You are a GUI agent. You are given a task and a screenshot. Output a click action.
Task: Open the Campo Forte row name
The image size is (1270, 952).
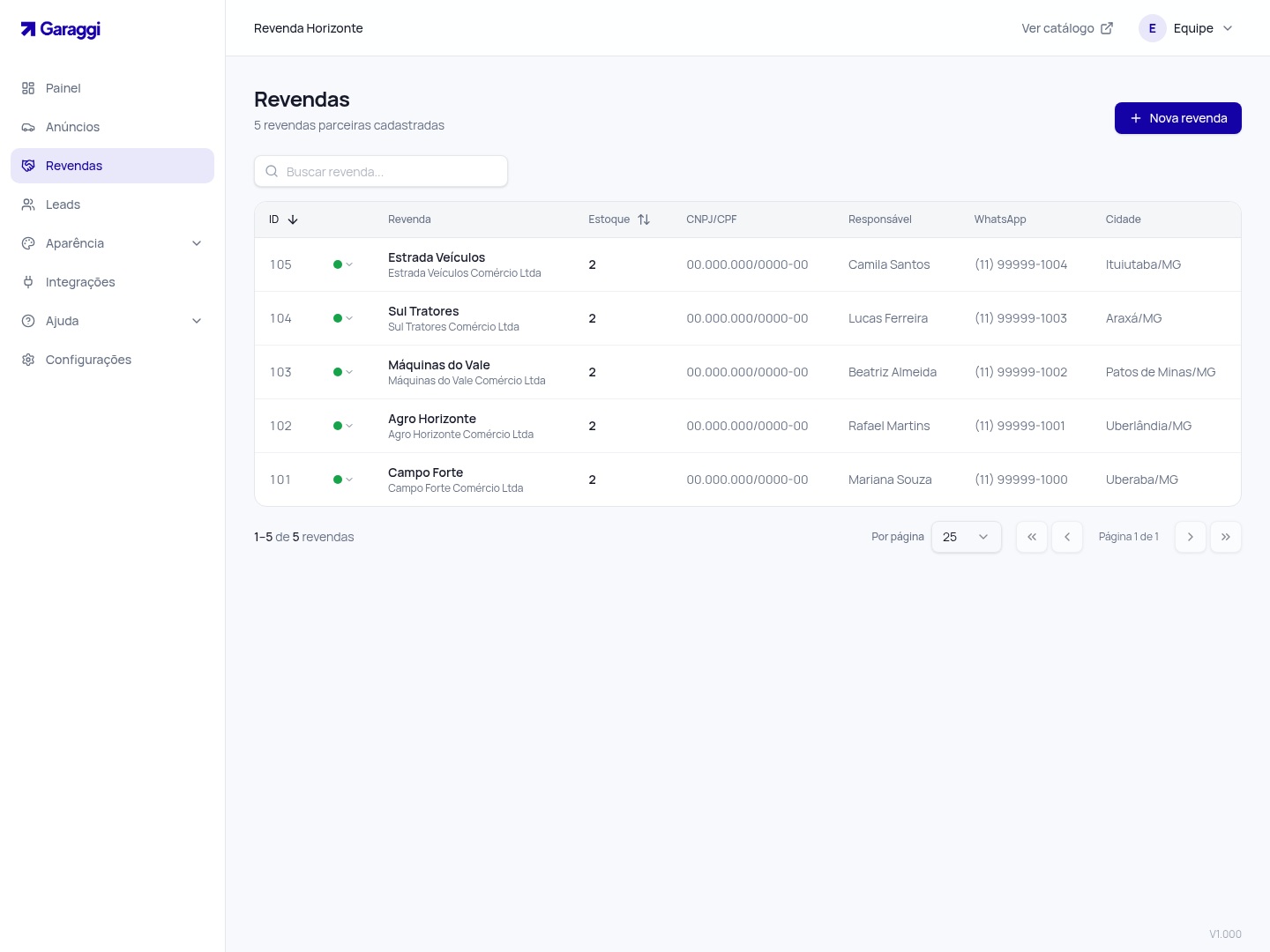point(426,472)
